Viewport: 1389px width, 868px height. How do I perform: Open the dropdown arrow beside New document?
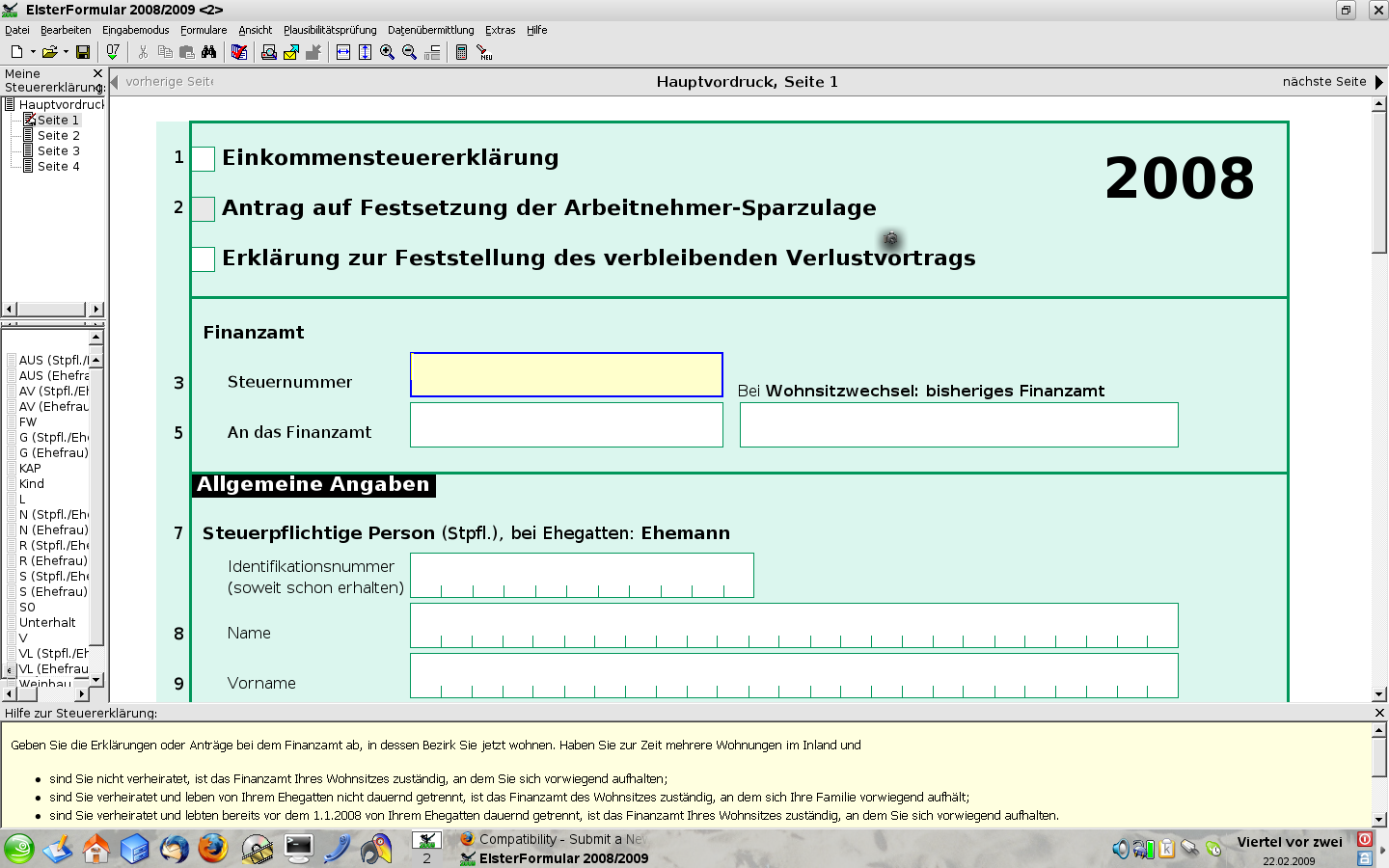pyautogui.click(x=34, y=52)
